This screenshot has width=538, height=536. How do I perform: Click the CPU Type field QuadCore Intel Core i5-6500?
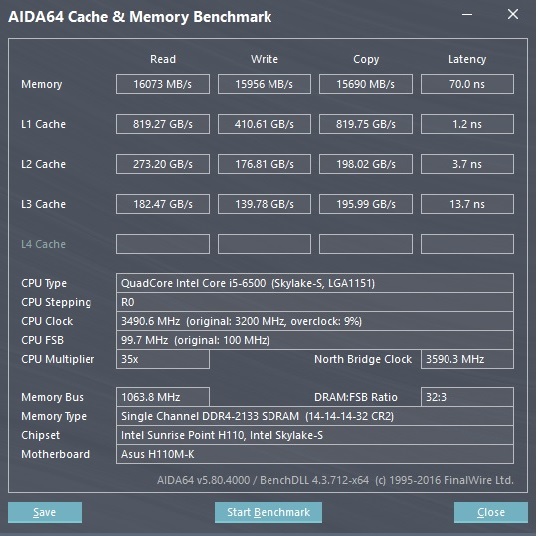315,283
